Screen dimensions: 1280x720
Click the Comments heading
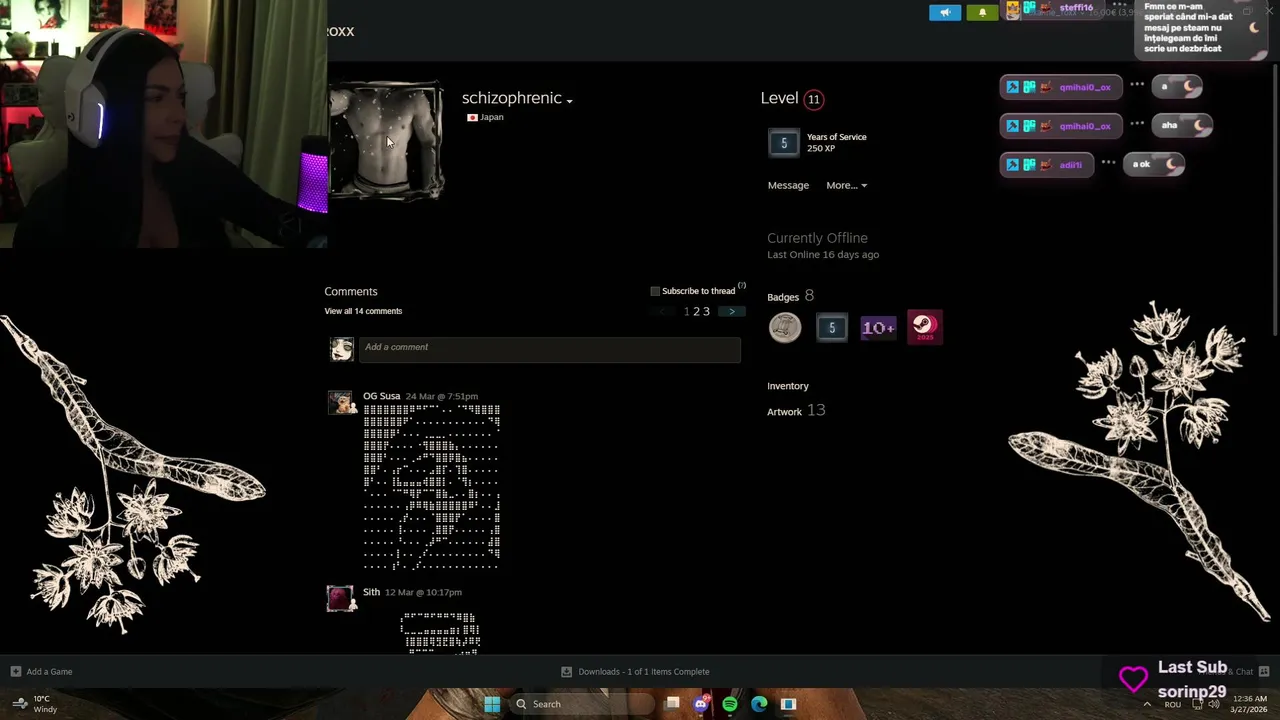[351, 291]
